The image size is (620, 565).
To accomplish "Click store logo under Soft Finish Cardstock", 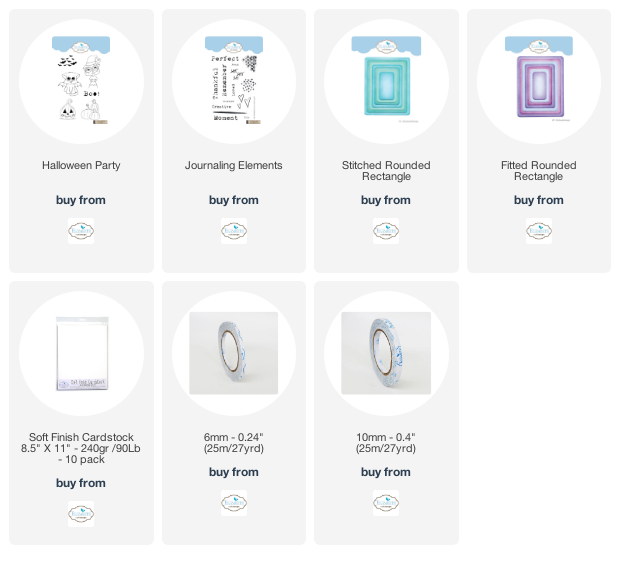I will click(x=81, y=514).
